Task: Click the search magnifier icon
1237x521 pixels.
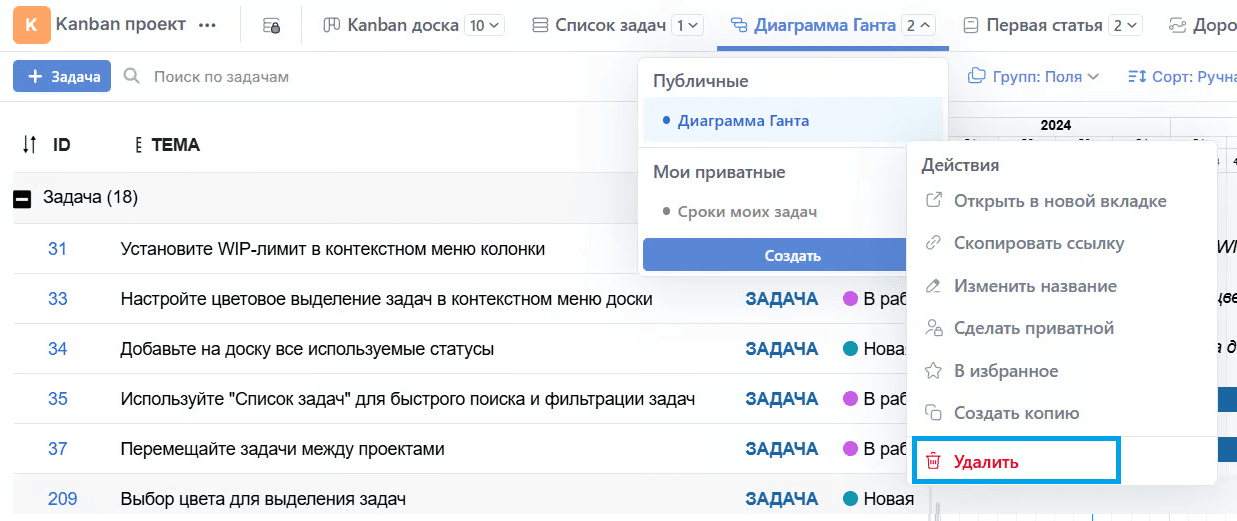Action: (x=131, y=76)
